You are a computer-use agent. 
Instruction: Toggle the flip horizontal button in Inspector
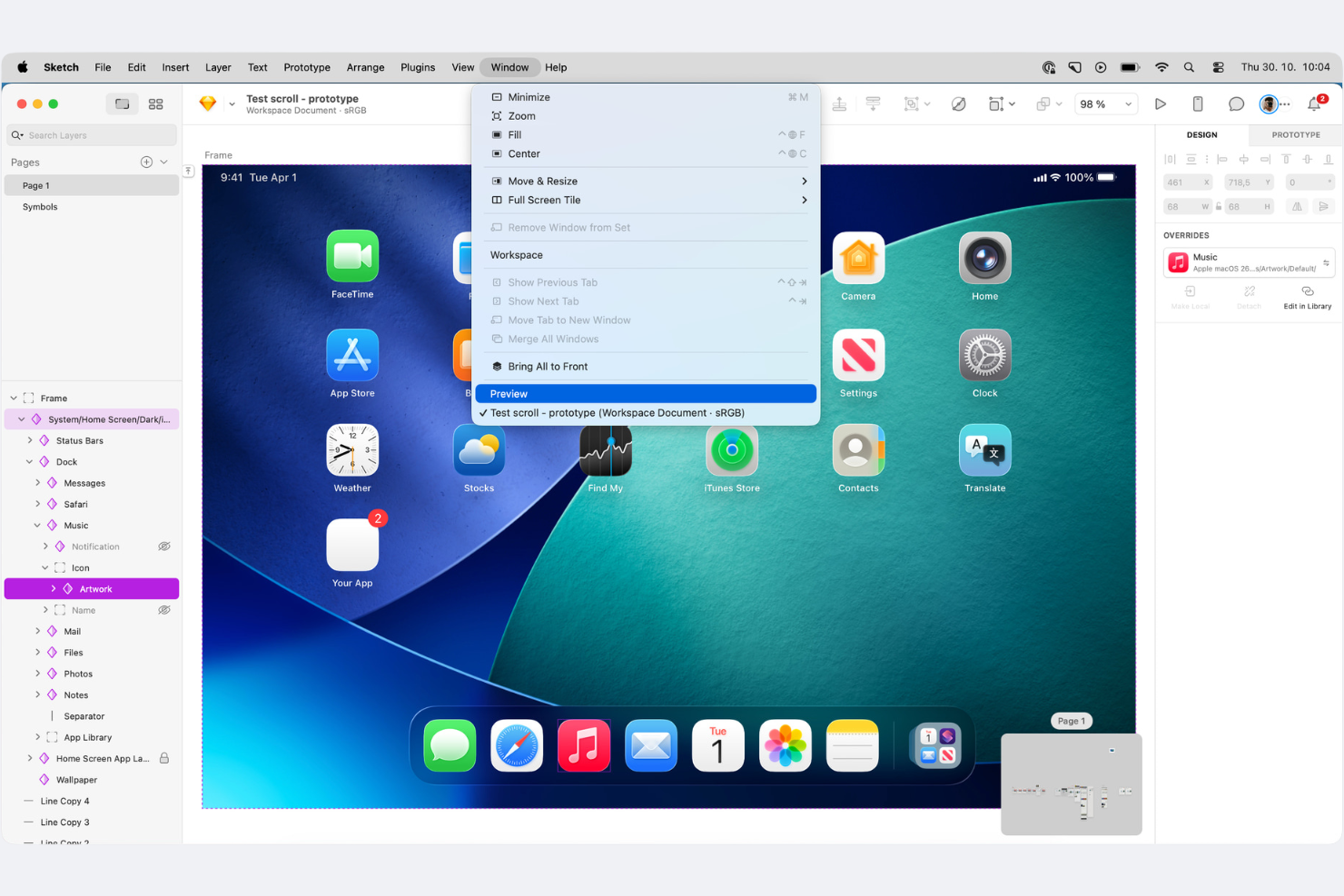1297,207
